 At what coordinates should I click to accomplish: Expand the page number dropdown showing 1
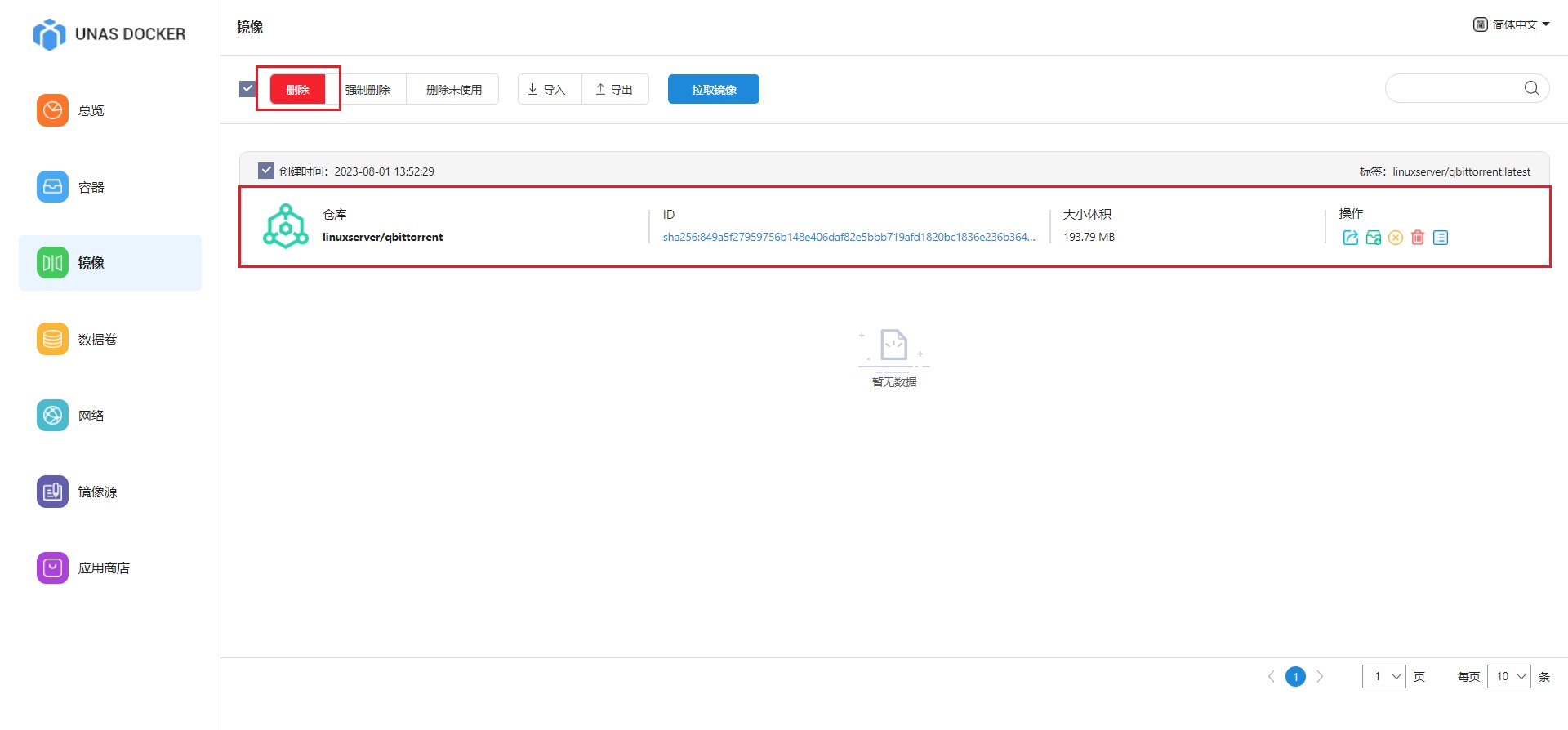[1383, 676]
